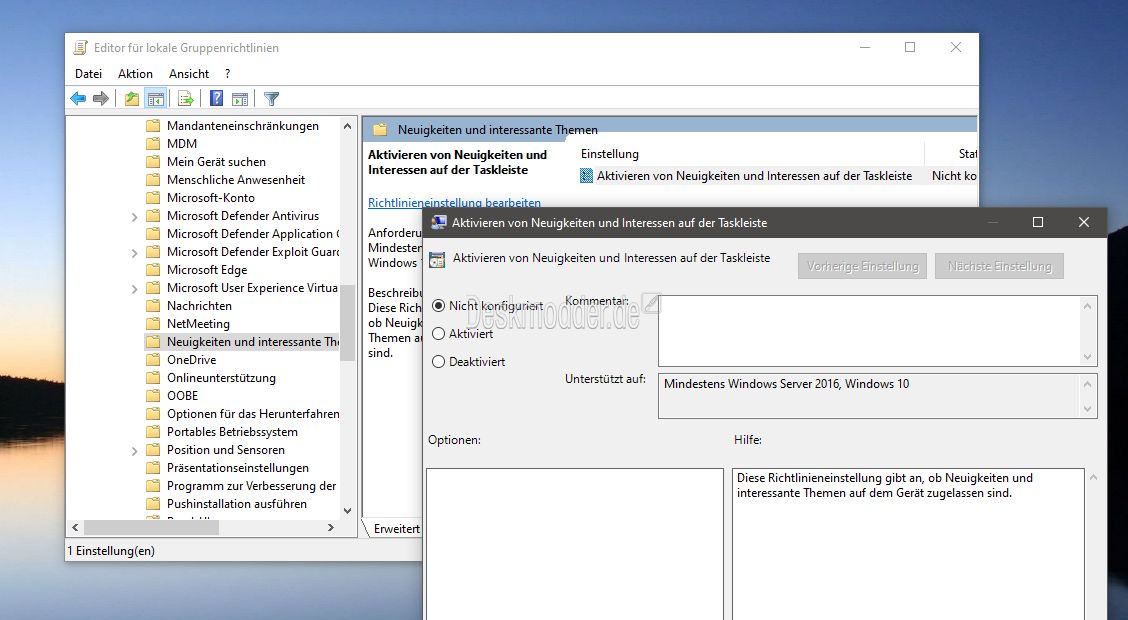Image resolution: width=1128 pixels, height=620 pixels.
Task: Expand the Microsoft User Experience Virtualization node
Action: (135, 288)
